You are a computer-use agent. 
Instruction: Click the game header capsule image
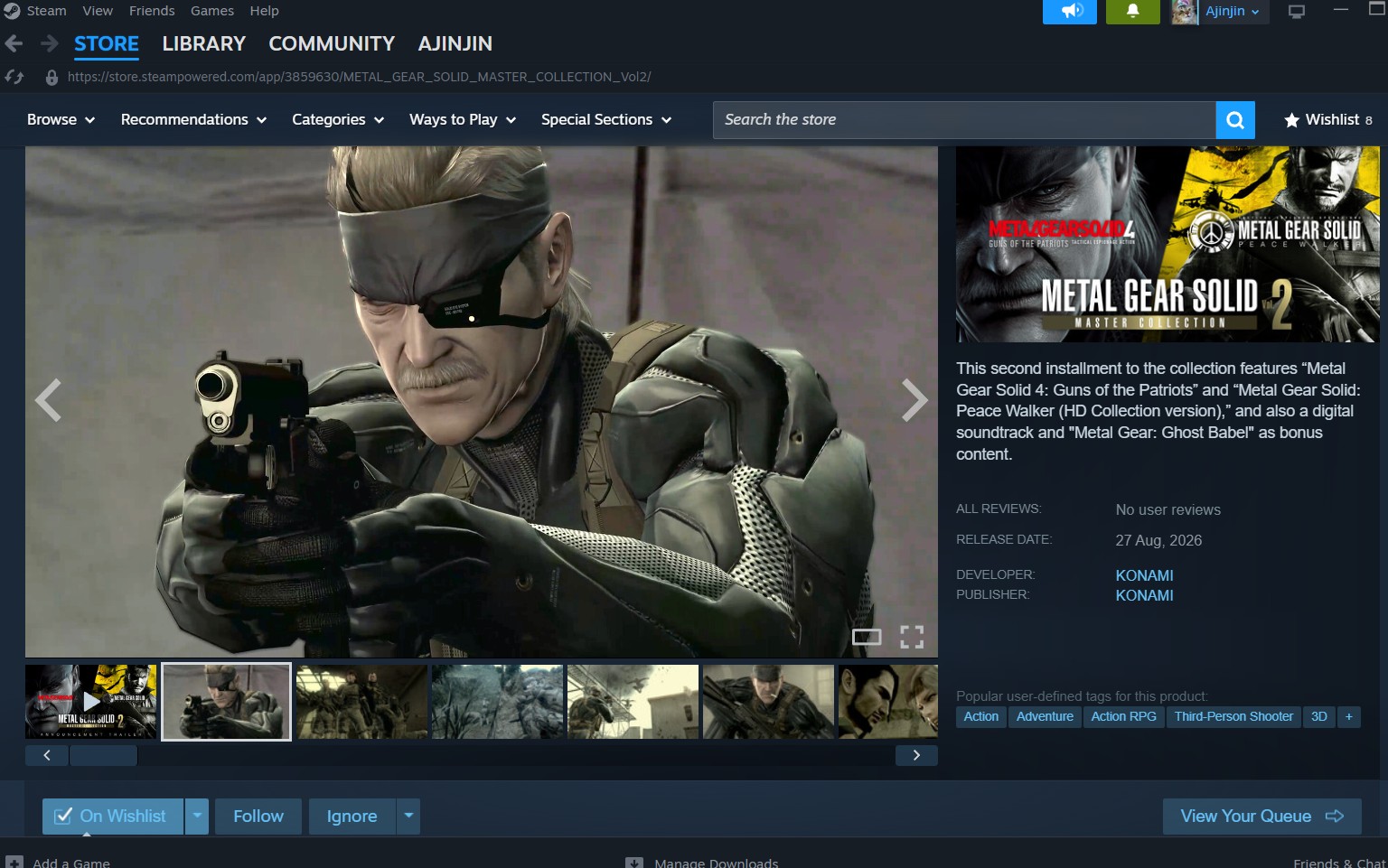[1168, 244]
